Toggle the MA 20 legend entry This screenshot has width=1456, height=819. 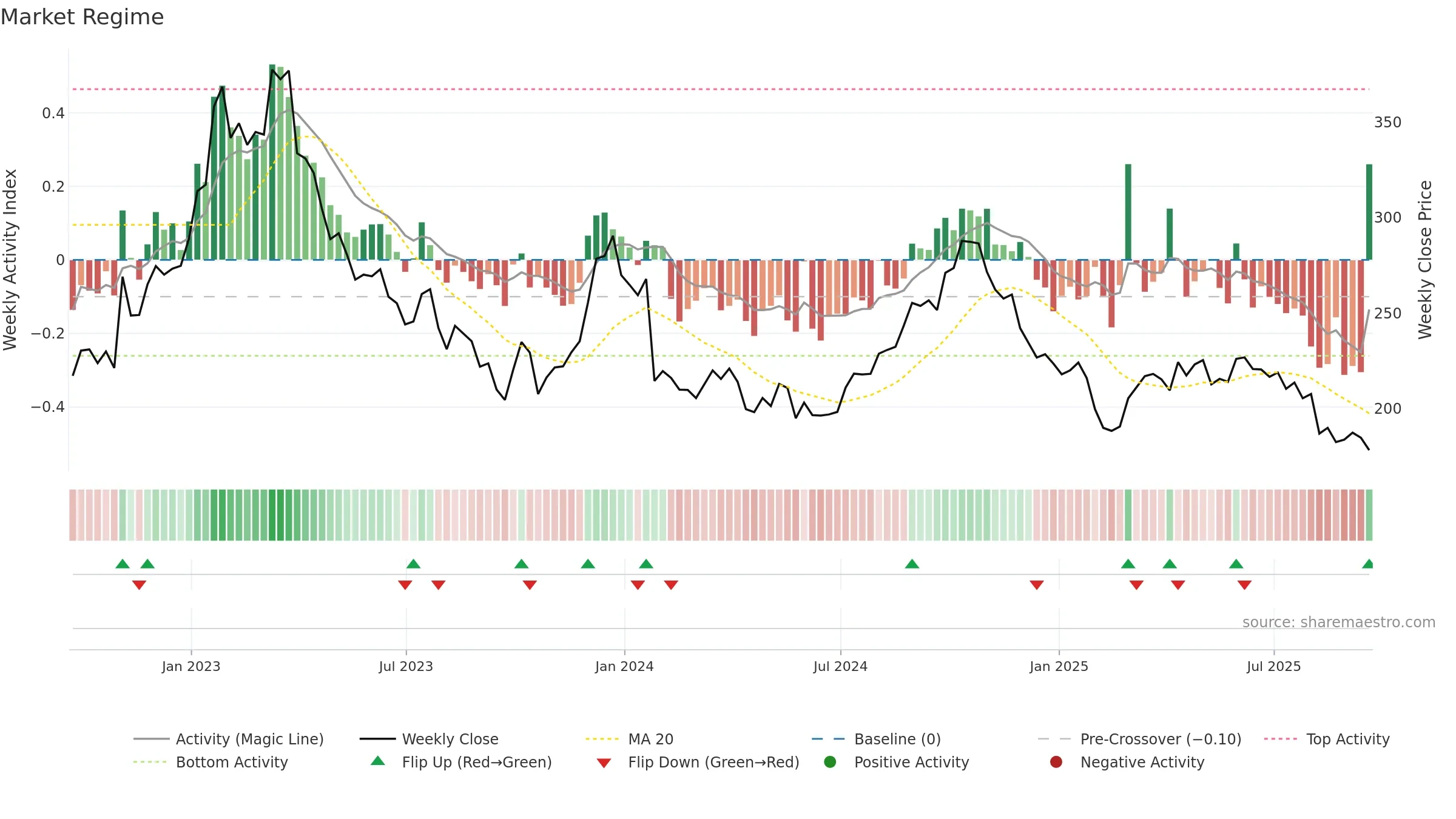point(629,739)
